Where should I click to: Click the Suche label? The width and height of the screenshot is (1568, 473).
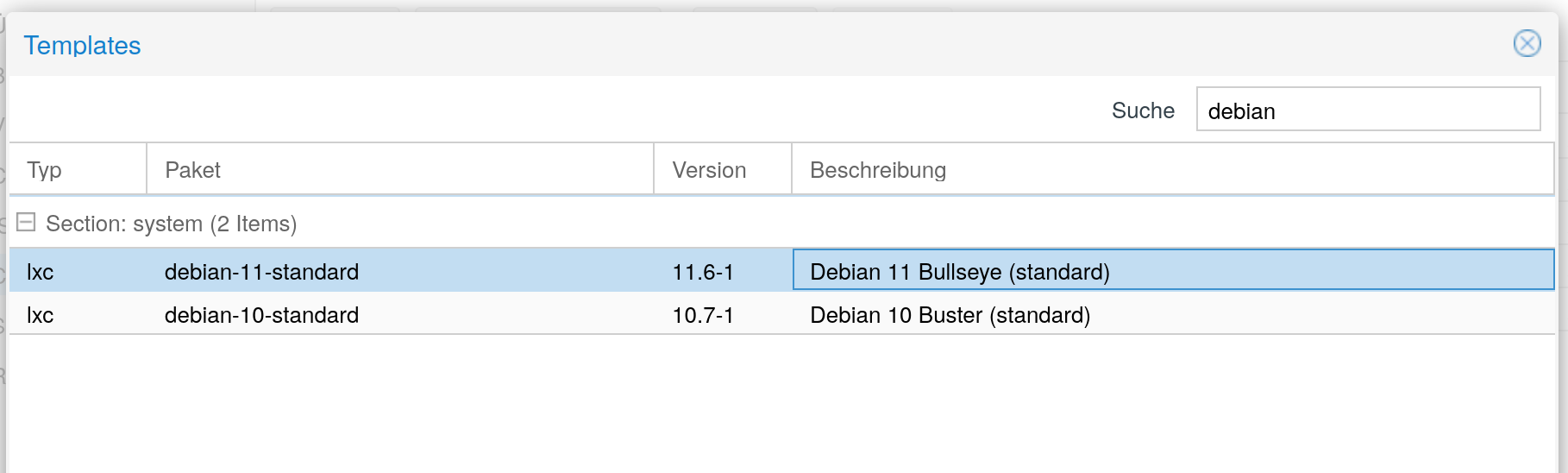pyautogui.click(x=1143, y=110)
